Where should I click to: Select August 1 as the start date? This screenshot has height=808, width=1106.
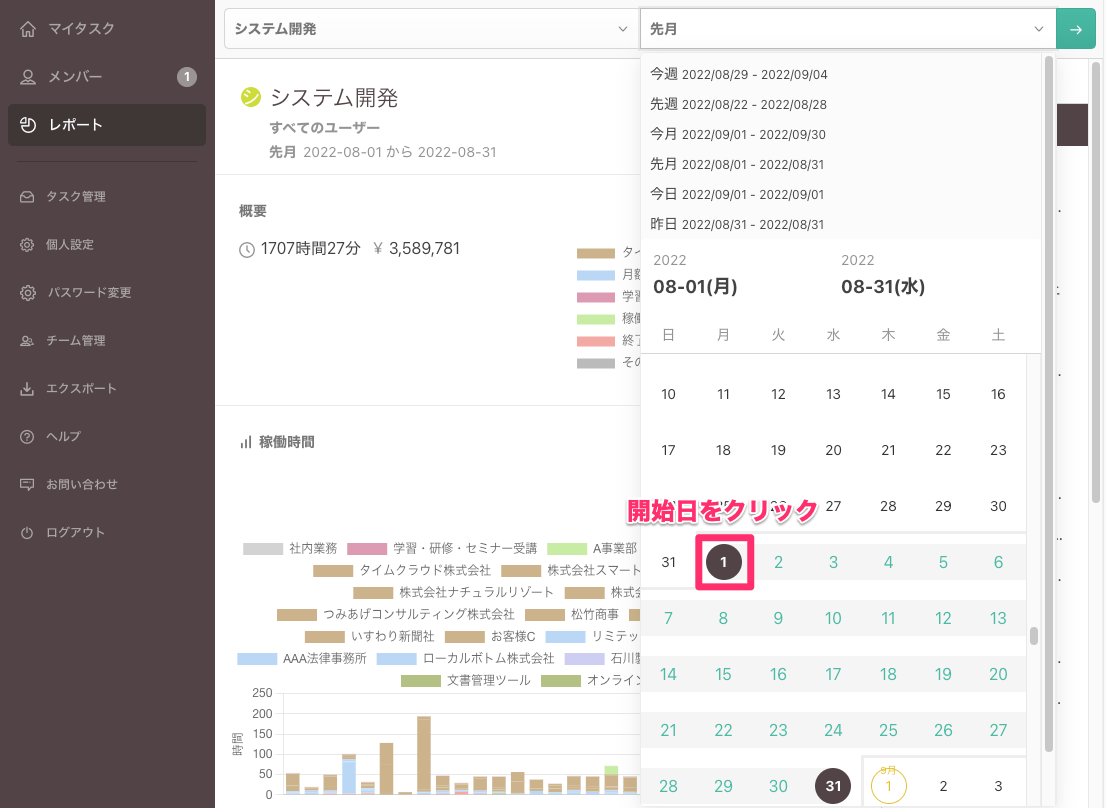(723, 562)
